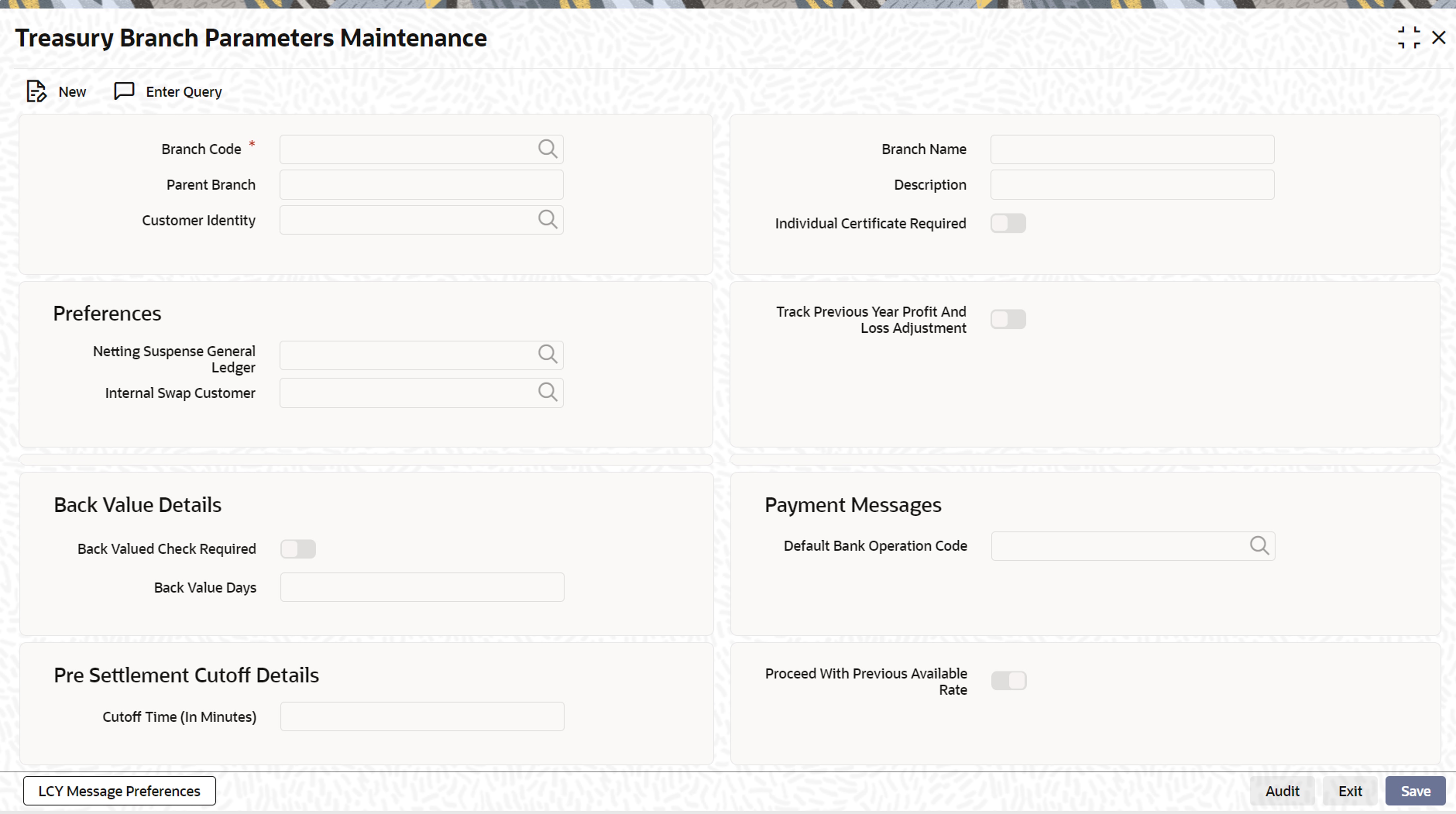1456x814 pixels.
Task: Click the minimize window corners icon
Action: click(1409, 38)
